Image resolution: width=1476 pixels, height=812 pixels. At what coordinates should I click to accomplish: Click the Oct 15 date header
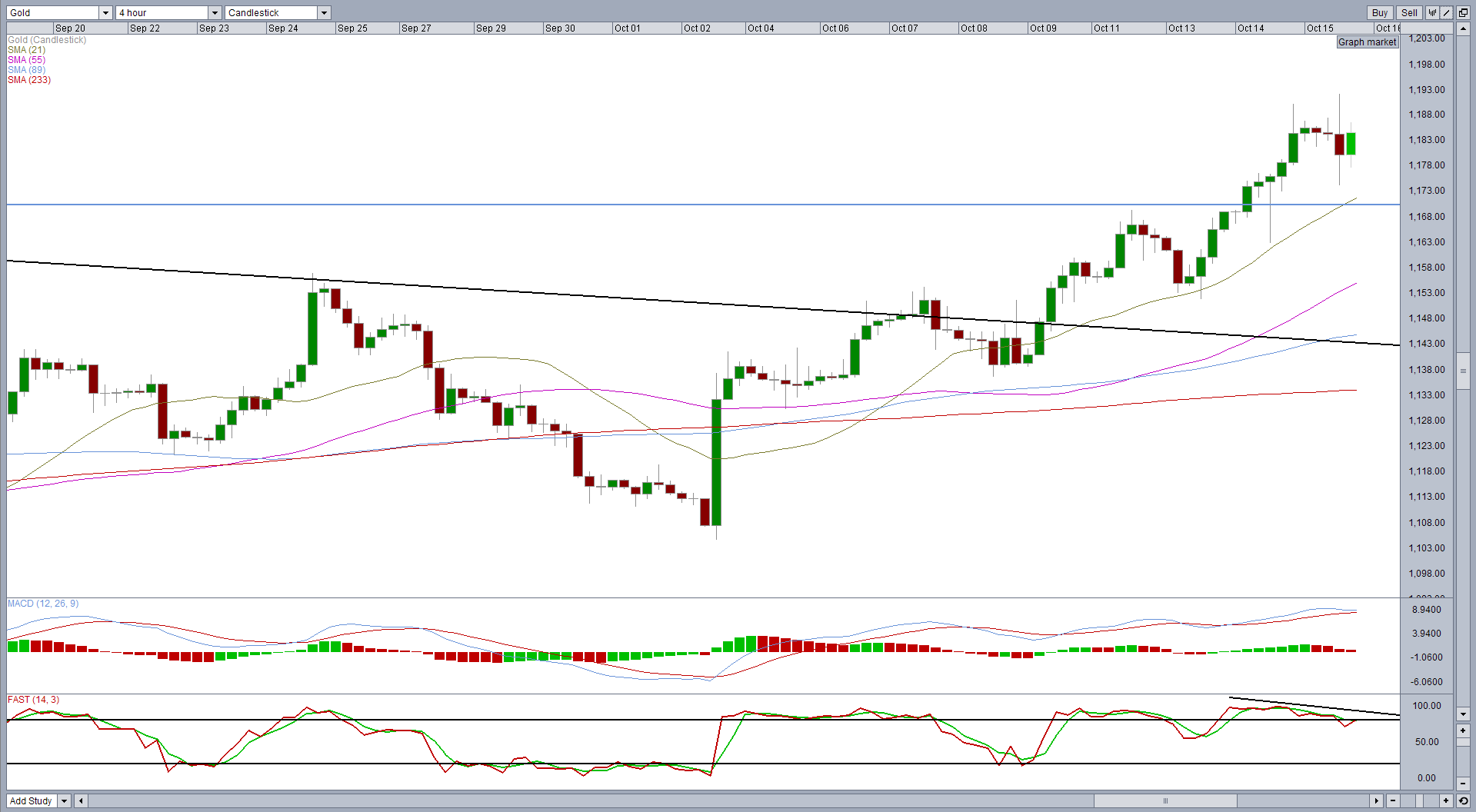coord(1320,28)
